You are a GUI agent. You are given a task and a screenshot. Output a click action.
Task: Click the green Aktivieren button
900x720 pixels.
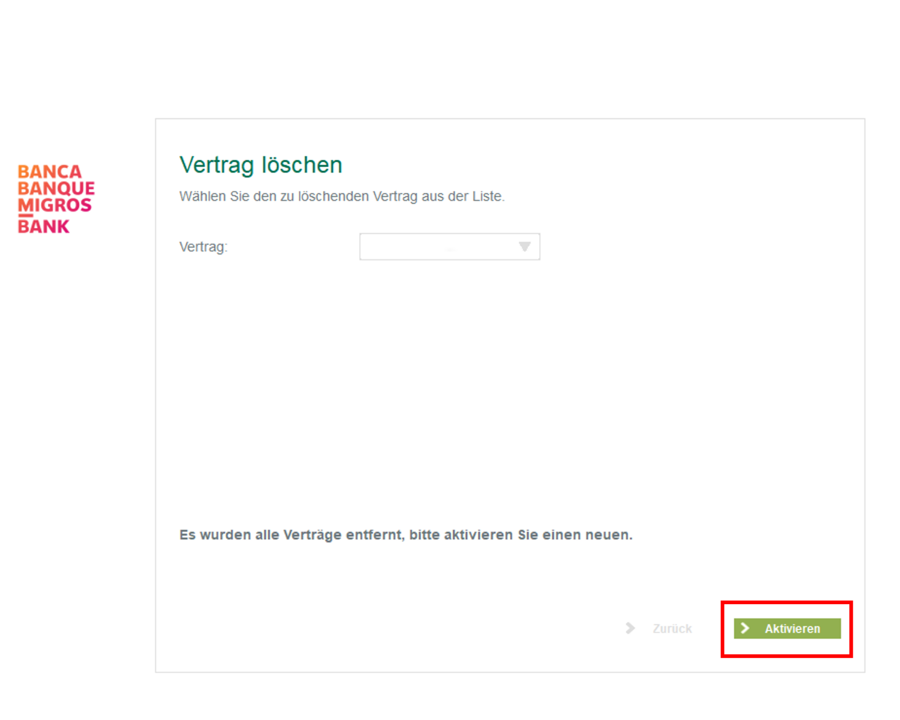[787, 628]
